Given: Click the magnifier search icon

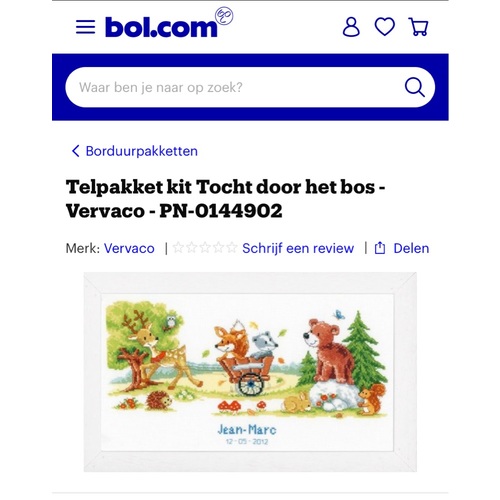Looking at the screenshot, I should [x=415, y=87].
